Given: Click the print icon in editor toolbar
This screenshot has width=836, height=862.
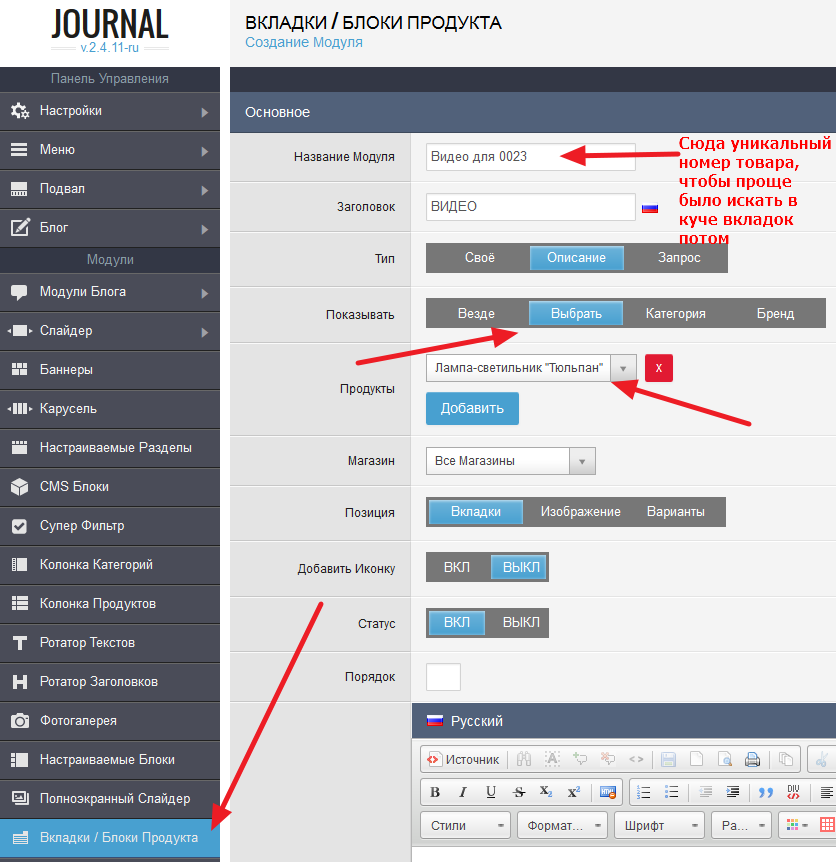Looking at the screenshot, I should tap(752, 759).
